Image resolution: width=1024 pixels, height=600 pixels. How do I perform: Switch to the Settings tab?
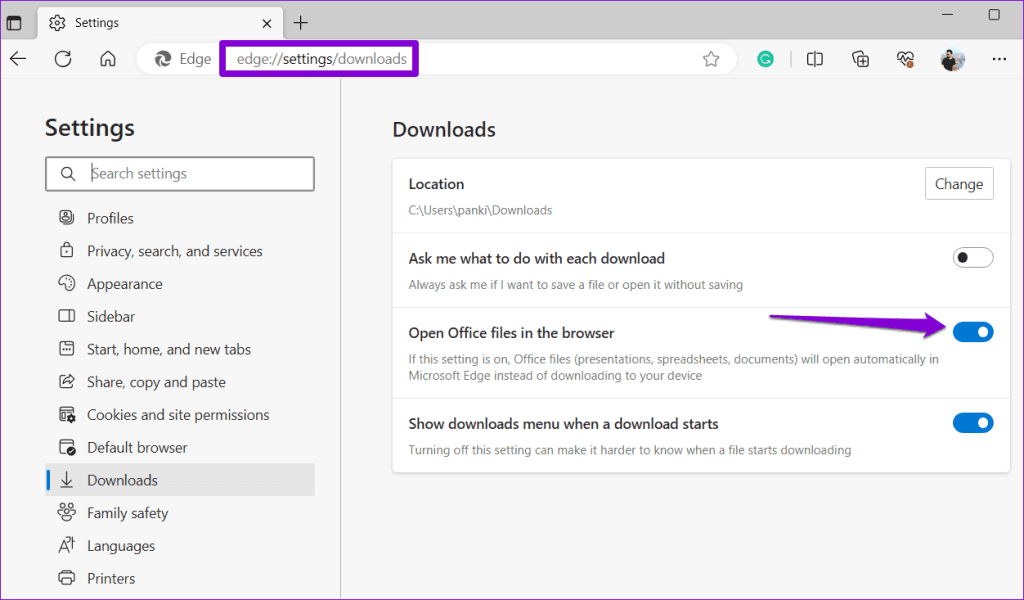pyautogui.click(x=140, y=22)
